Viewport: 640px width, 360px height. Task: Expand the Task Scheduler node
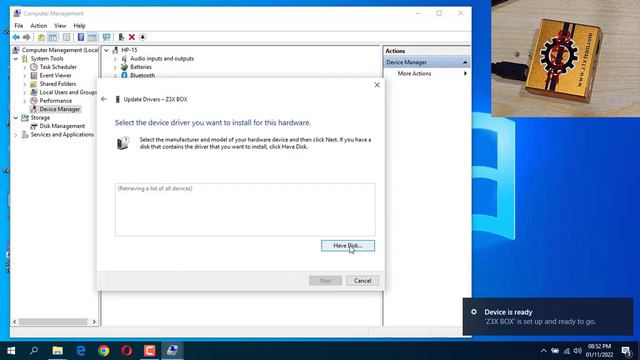pos(24,67)
